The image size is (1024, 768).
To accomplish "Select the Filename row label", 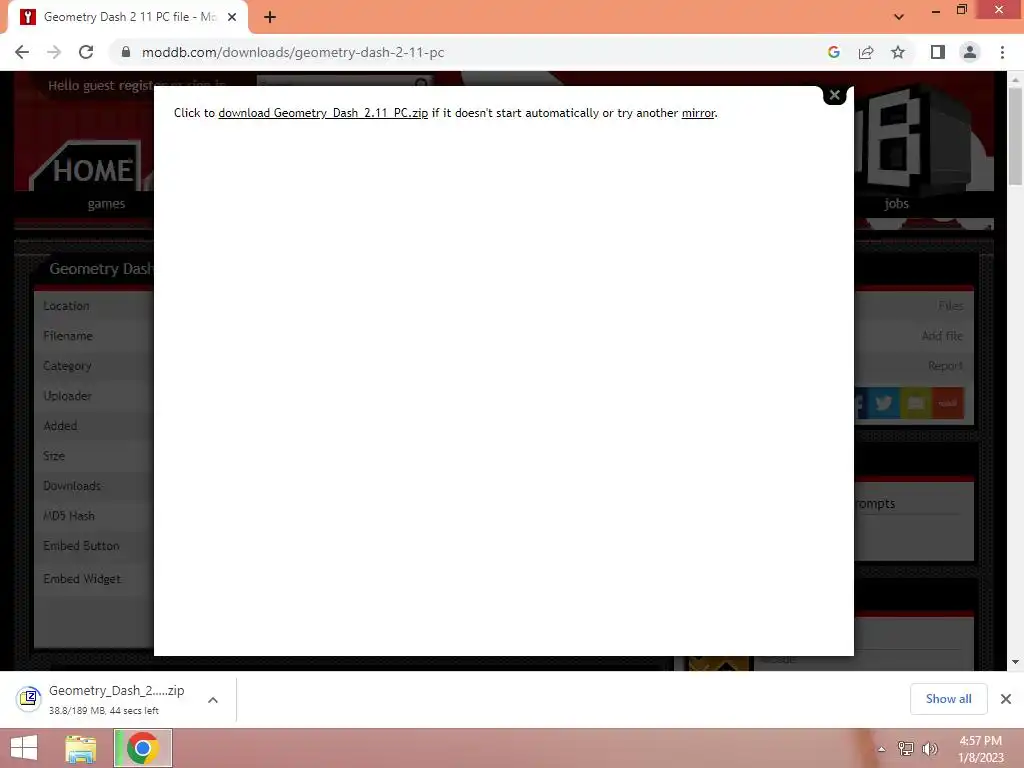I will click(x=68, y=336).
